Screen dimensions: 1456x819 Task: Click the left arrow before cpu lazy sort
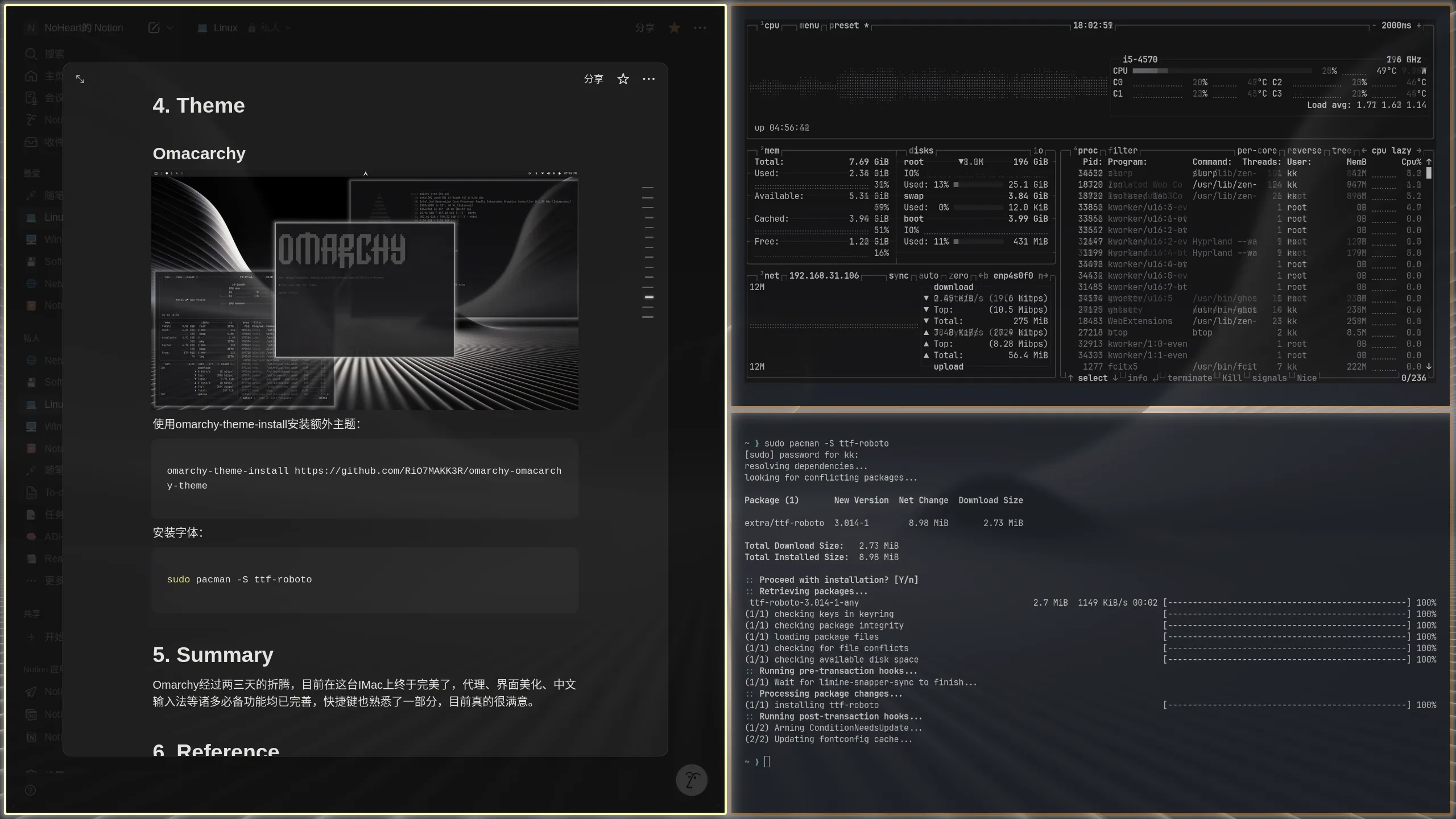coord(1364,151)
